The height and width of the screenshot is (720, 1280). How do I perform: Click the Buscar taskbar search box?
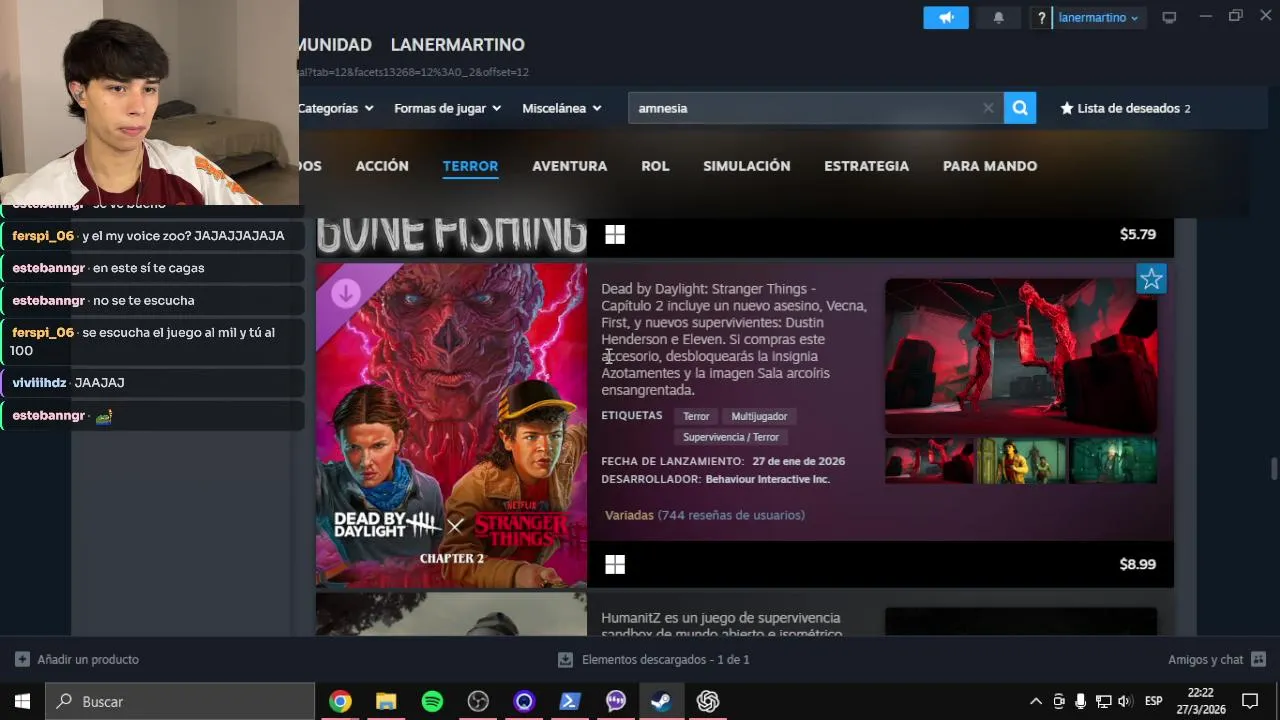[x=180, y=701]
